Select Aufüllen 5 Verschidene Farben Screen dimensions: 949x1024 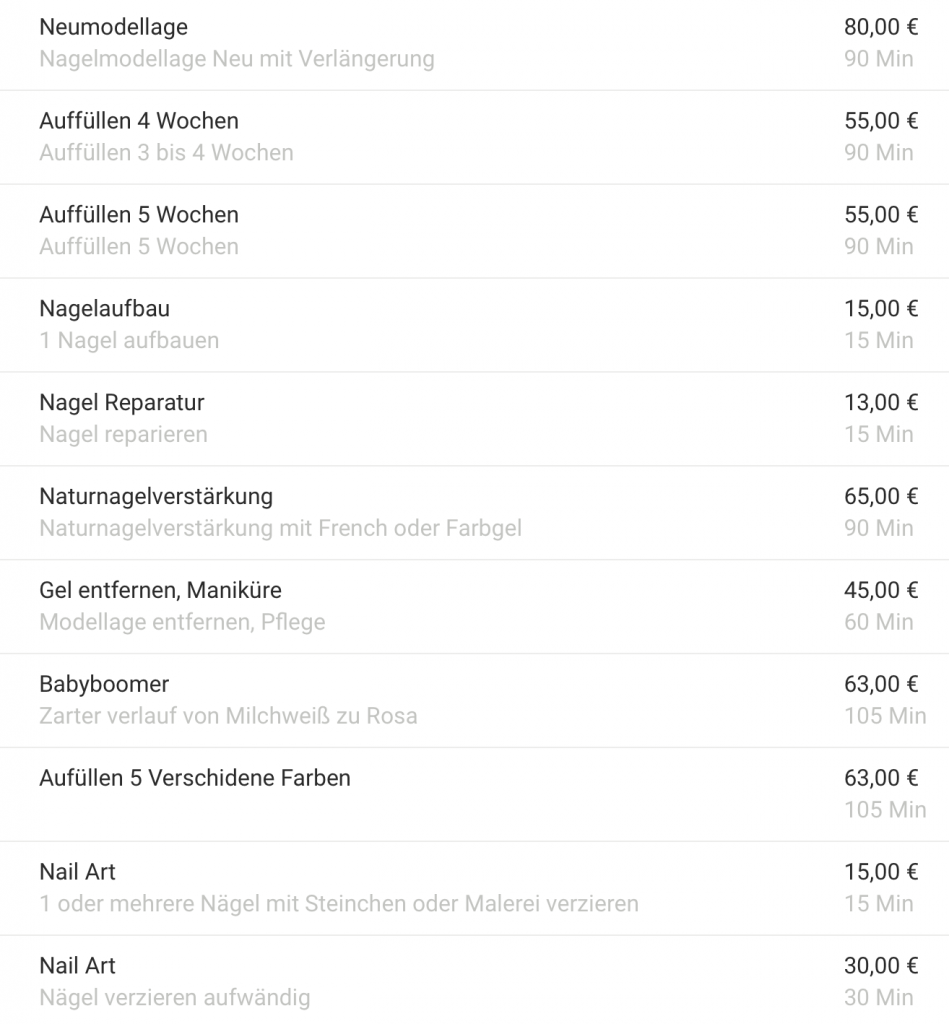coord(195,778)
